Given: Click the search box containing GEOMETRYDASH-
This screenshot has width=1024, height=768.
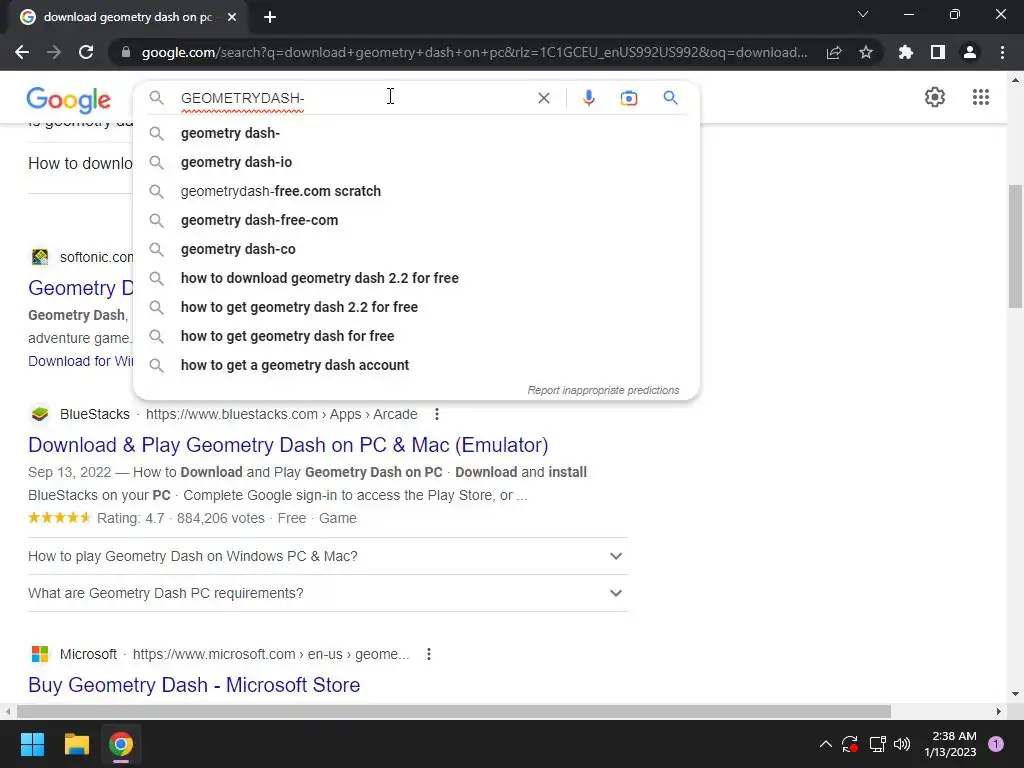Looking at the screenshot, I should [353, 98].
